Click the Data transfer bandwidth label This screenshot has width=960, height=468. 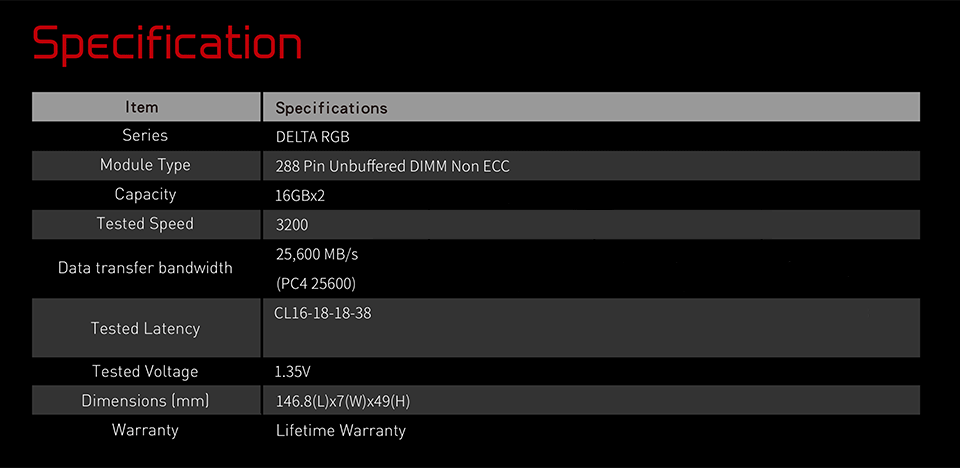pyautogui.click(x=145, y=268)
